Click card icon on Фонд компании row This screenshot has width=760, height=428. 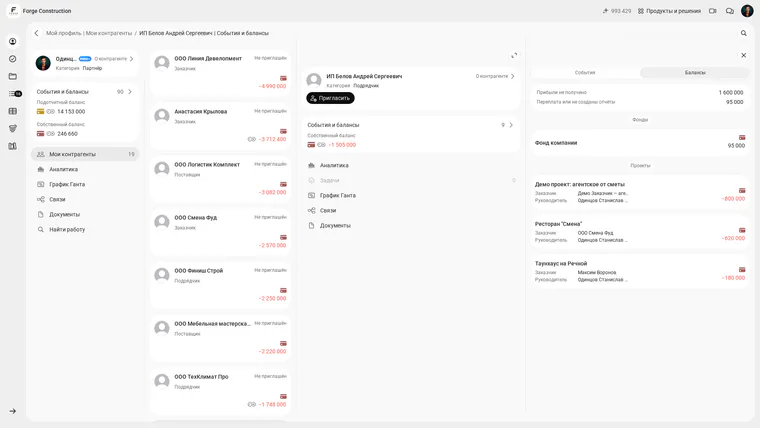[742, 138]
